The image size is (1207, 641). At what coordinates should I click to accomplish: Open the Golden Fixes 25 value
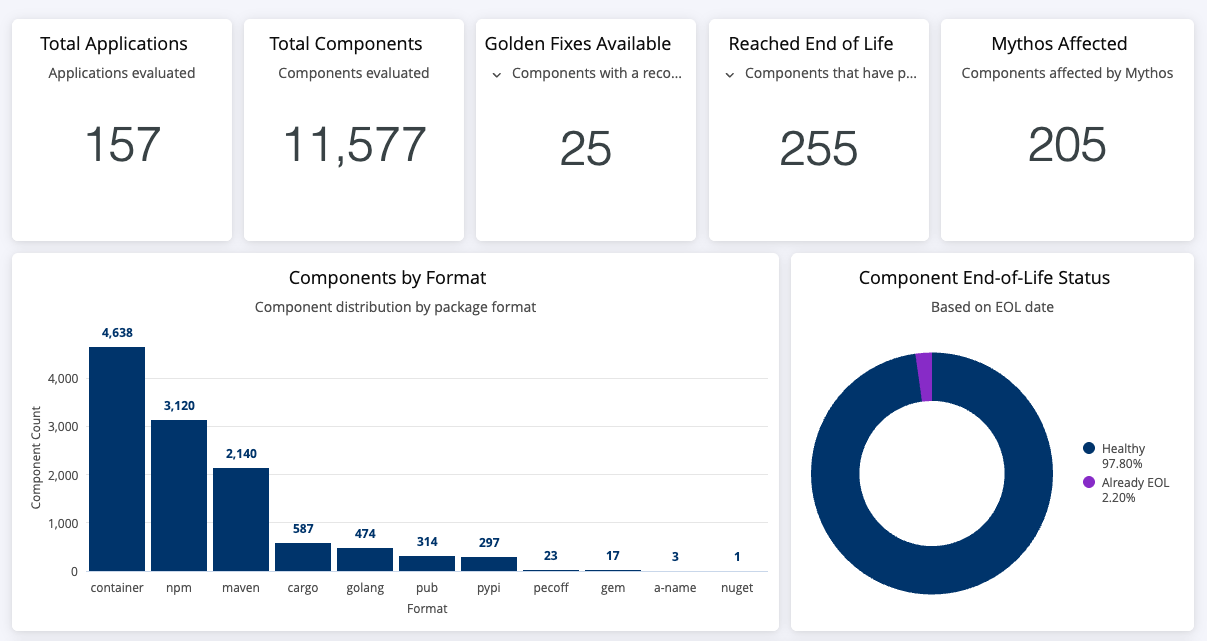point(586,148)
